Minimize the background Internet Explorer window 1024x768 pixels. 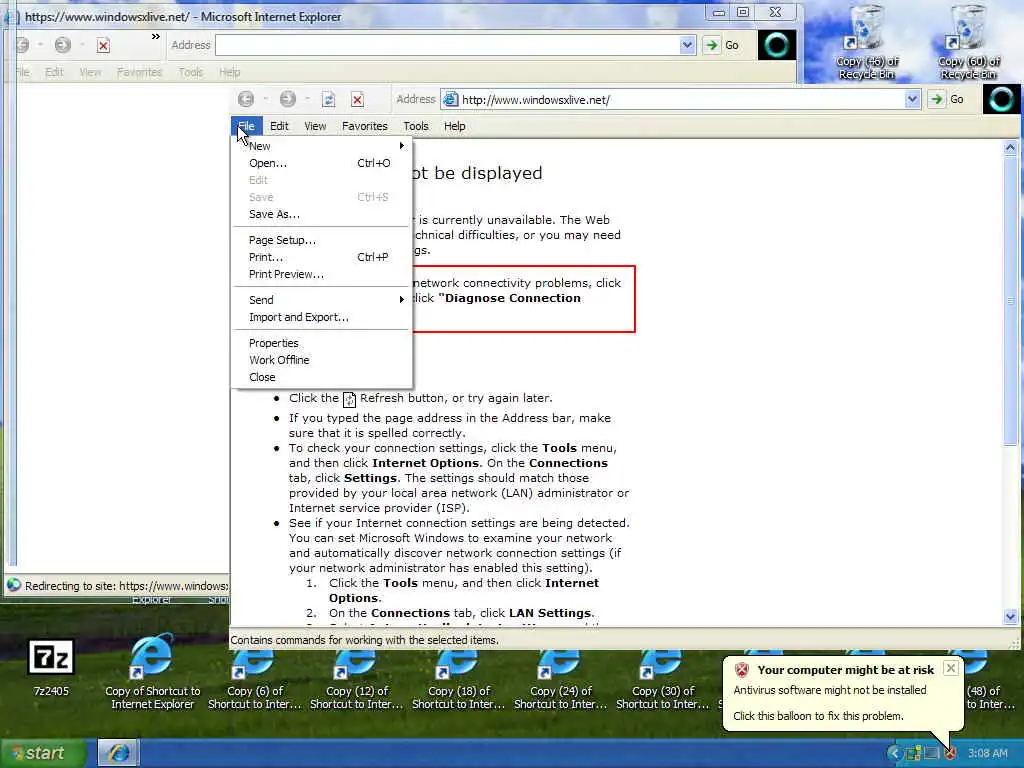(x=718, y=12)
